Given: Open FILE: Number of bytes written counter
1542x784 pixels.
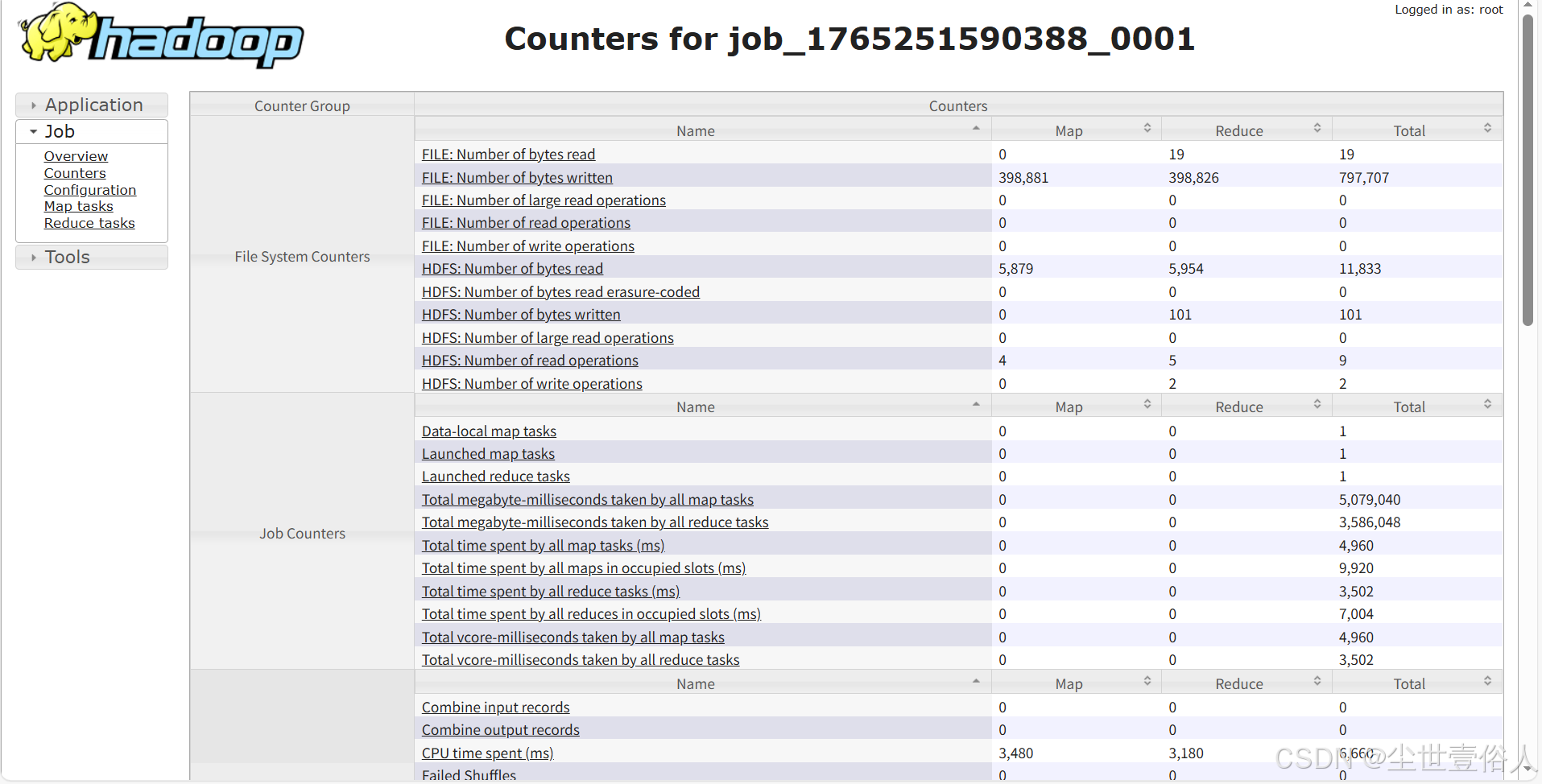Looking at the screenshot, I should click(517, 178).
